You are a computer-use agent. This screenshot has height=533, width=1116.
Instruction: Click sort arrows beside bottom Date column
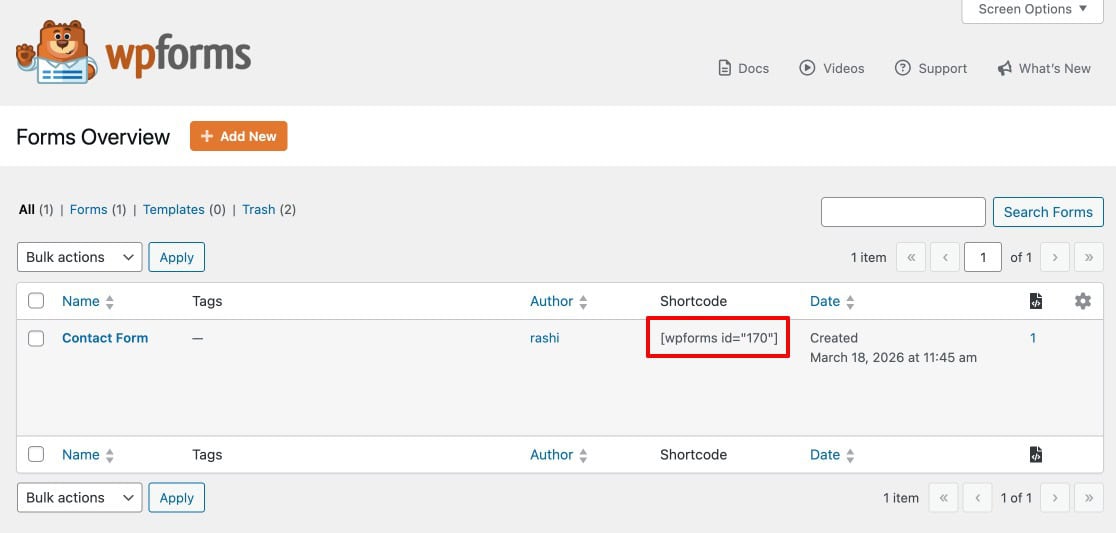click(x=850, y=455)
